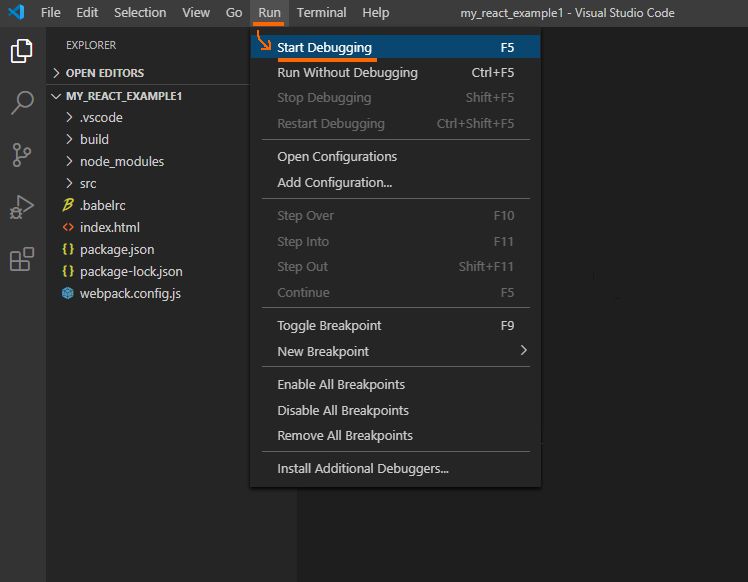Open the .babelrc file
Image resolution: width=748 pixels, height=582 pixels.
click(102, 205)
